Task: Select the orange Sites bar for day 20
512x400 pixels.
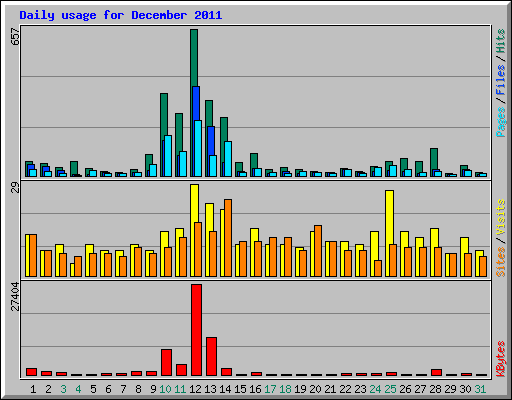Action: pyautogui.click(x=318, y=251)
